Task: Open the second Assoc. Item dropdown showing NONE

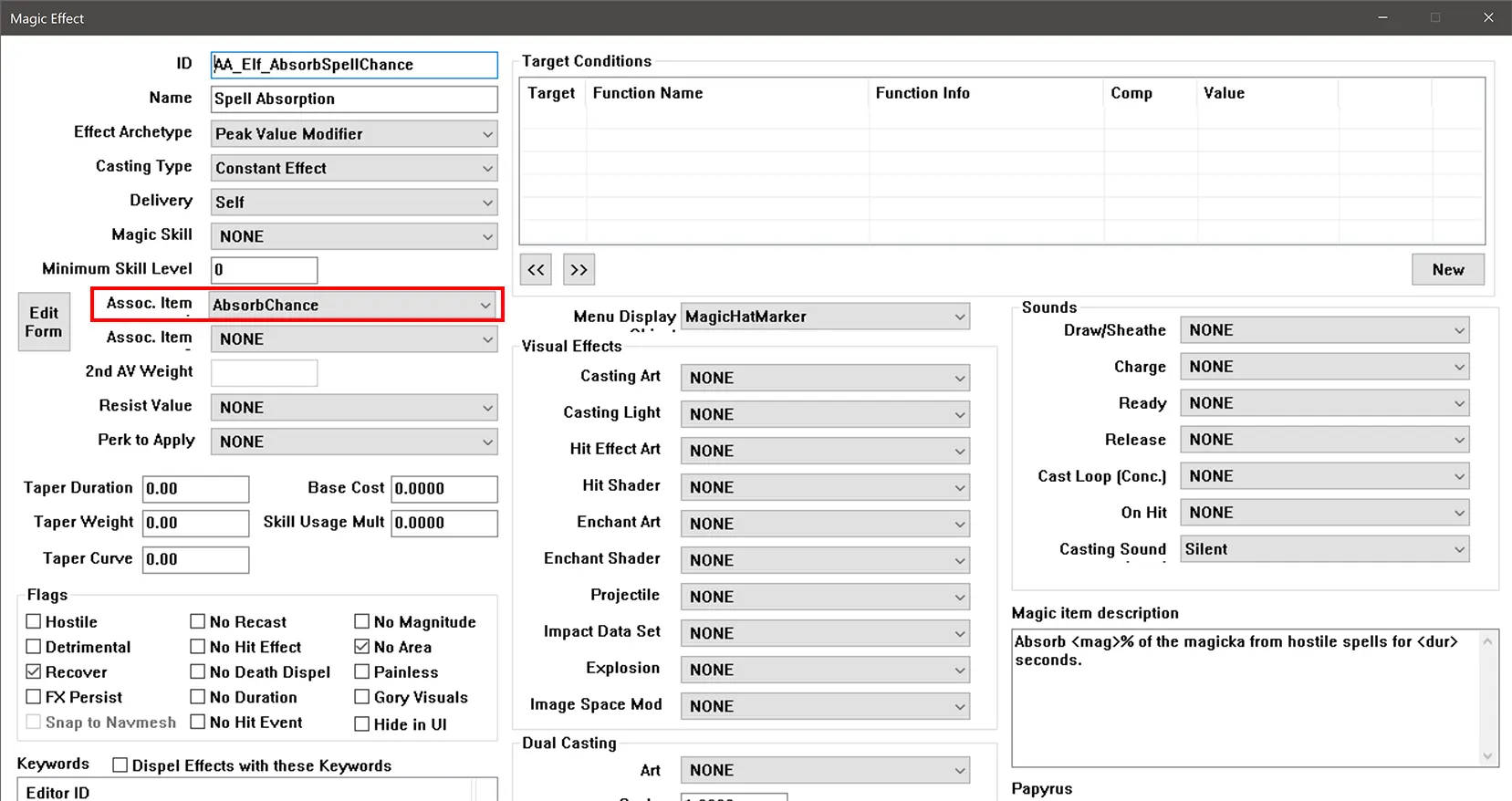Action: [x=354, y=338]
